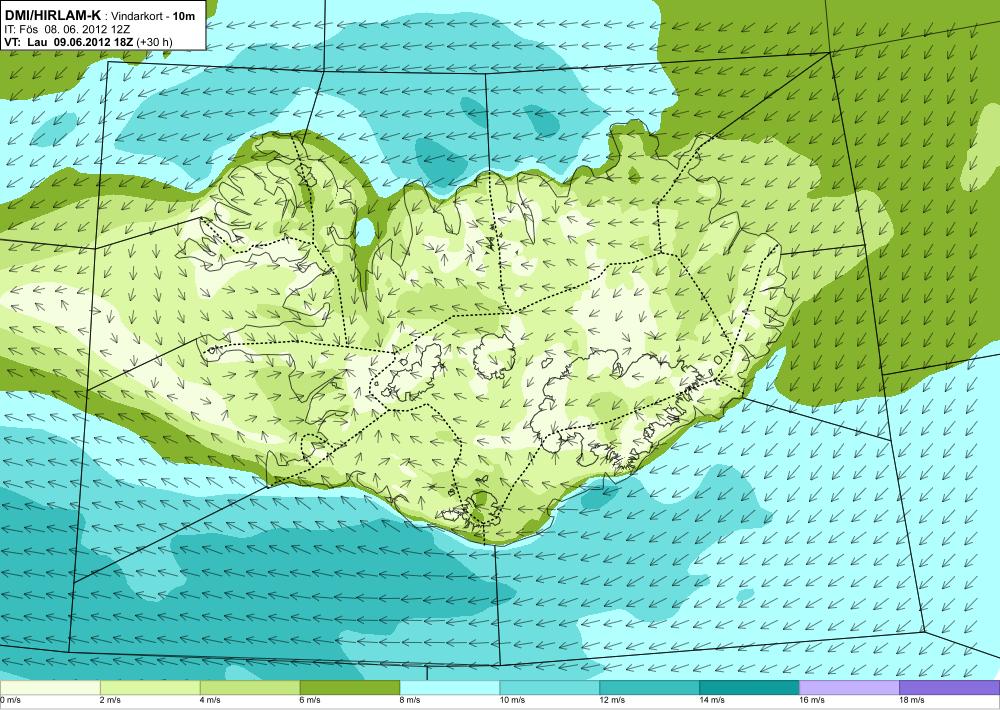Screen dimensions: 1000x710
Task: Click the "0 m/s" legend label
Action: pos(11,700)
